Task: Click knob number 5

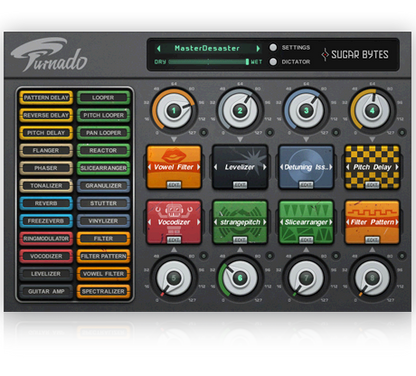Action: pos(174,278)
